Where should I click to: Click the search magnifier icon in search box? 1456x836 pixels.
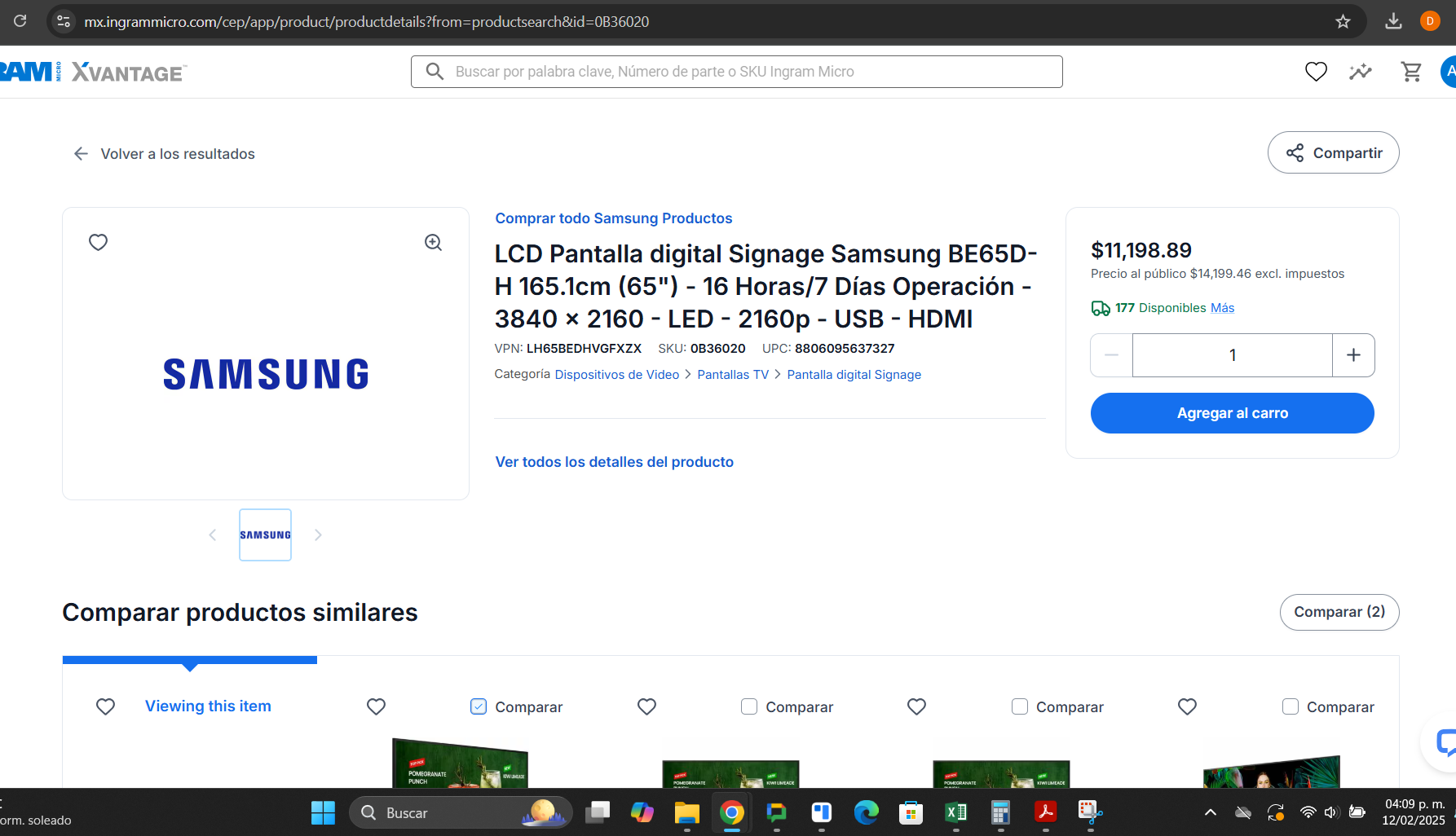coord(435,72)
